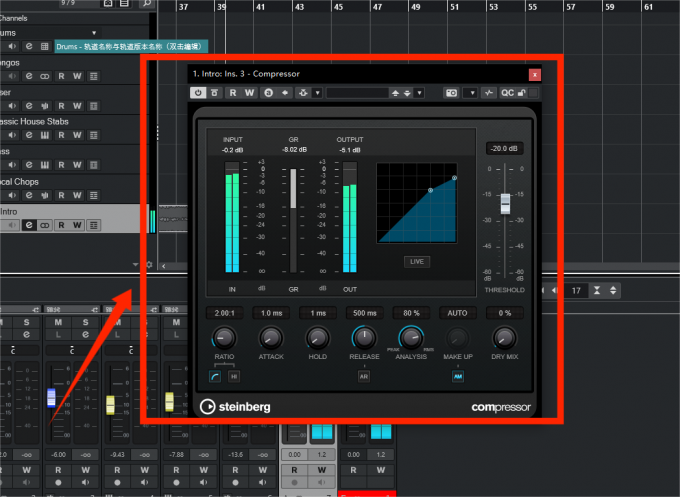Click the loop icon on Congos track

coord(45,76)
